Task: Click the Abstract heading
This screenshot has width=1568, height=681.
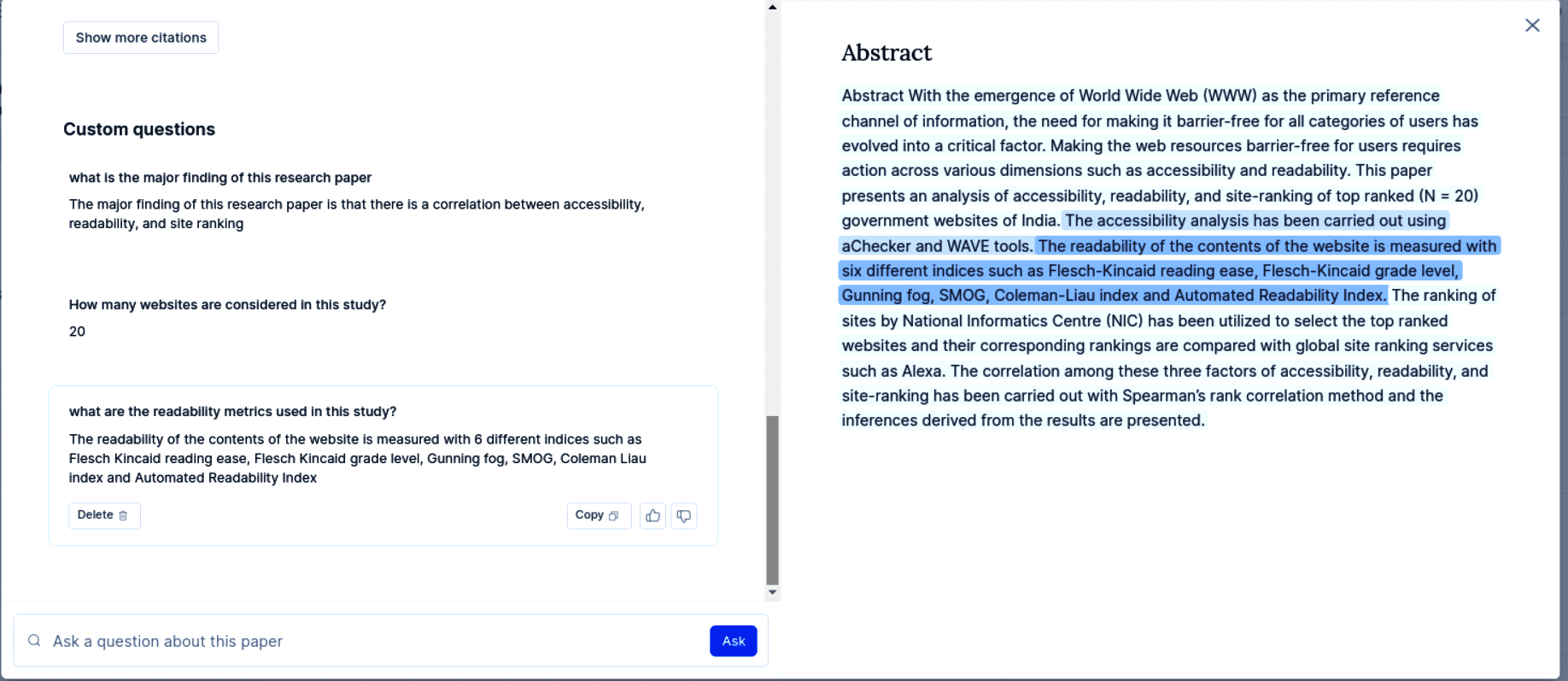Action: (886, 53)
